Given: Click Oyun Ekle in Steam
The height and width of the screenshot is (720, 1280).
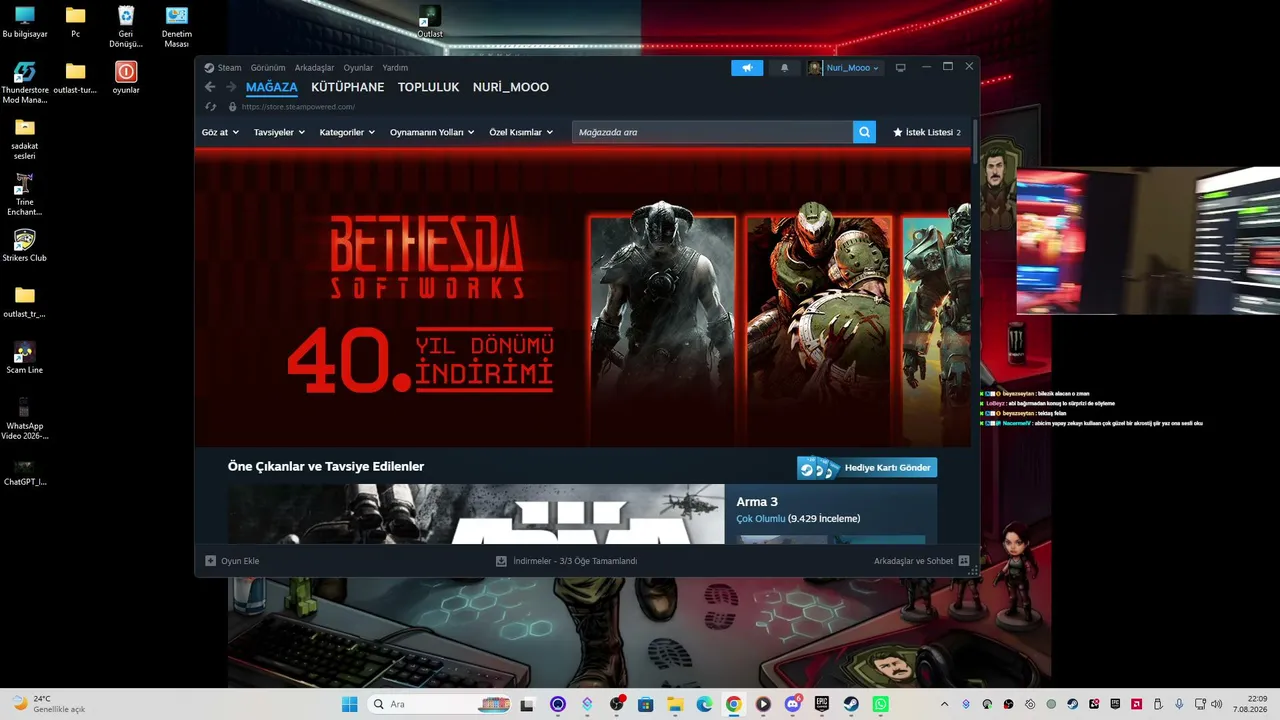Looking at the screenshot, I should 232,561.
